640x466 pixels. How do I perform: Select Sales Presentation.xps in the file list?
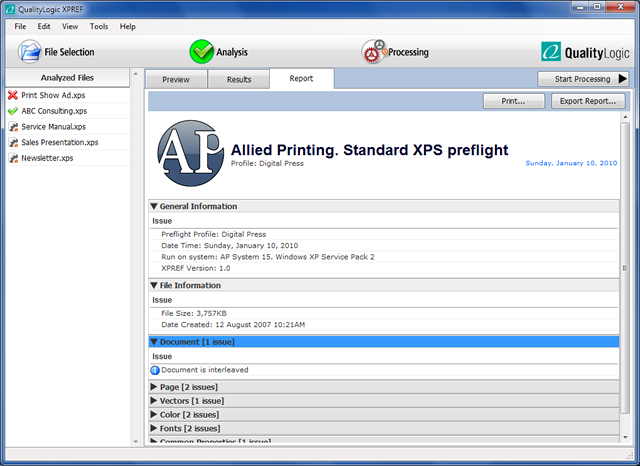click(x=60, y=142)
